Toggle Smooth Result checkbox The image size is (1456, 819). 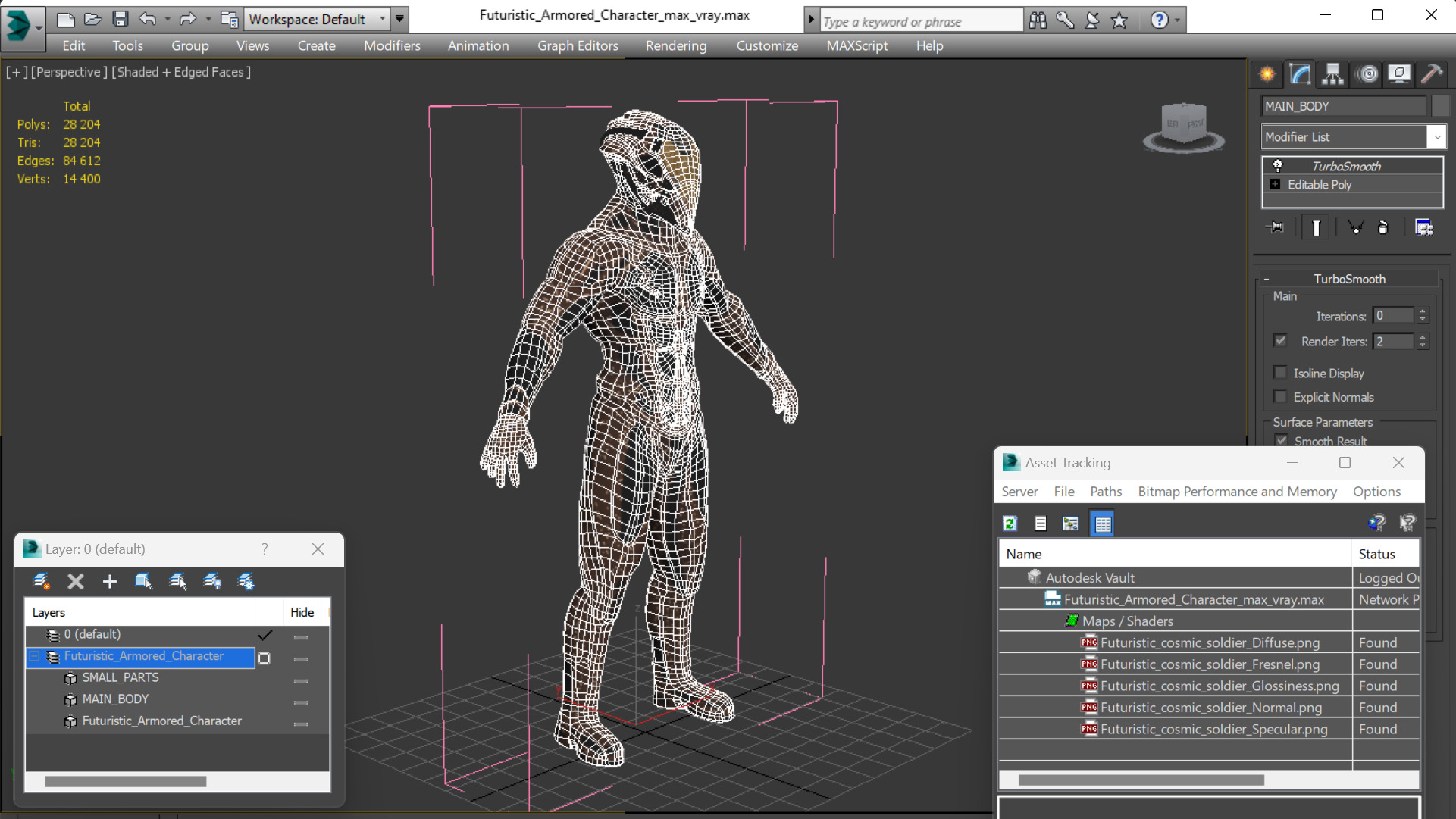(x=1282, y=441)
